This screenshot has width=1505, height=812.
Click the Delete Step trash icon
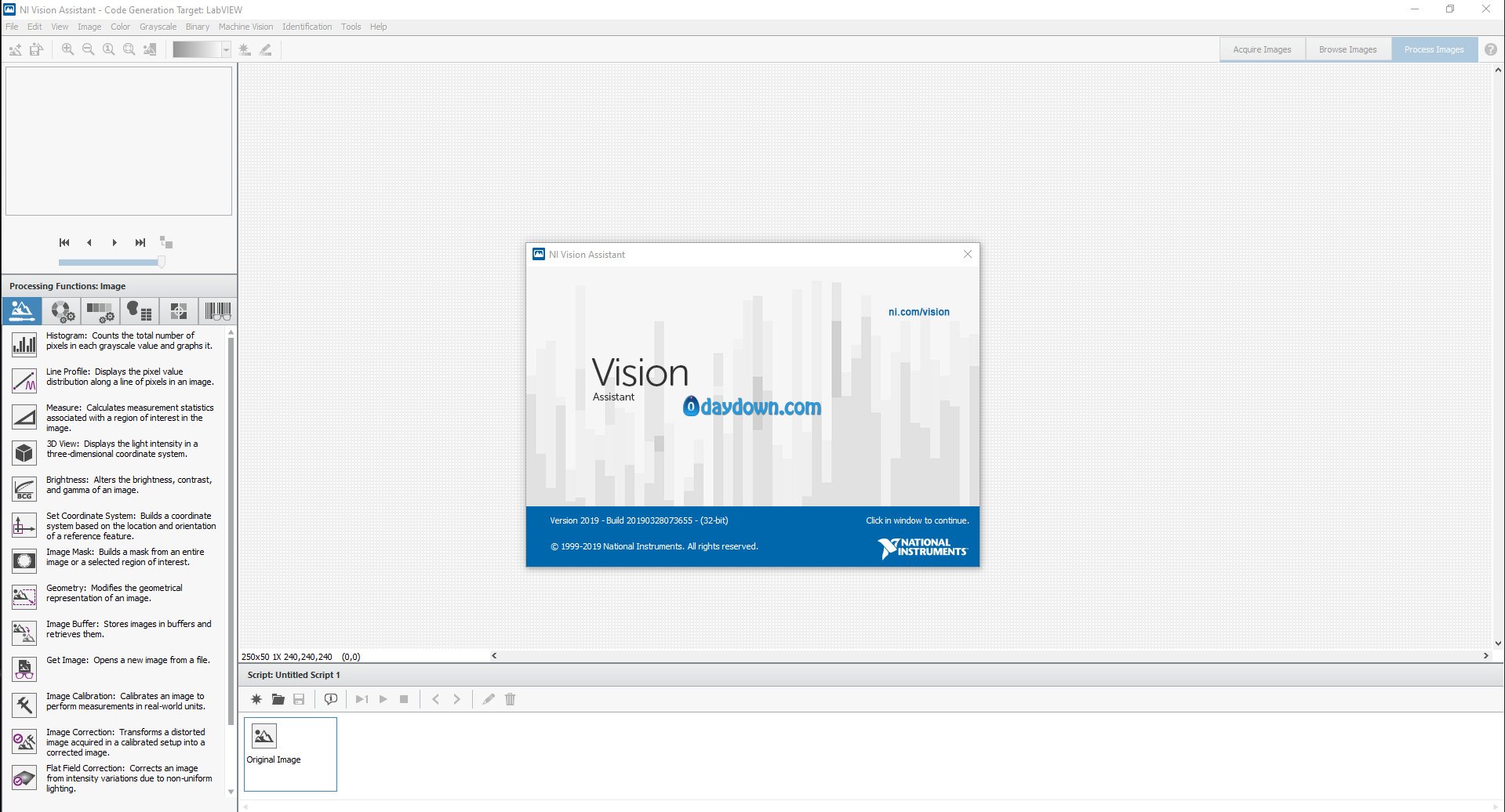tap(511, 699)
